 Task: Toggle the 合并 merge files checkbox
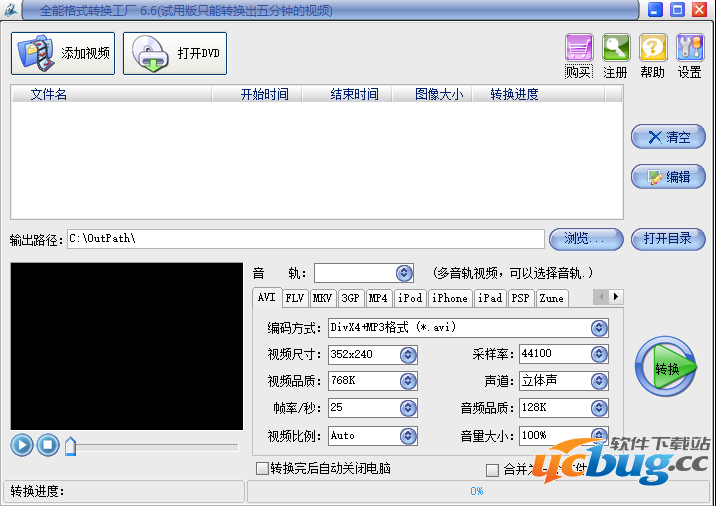tap(492, 470)
